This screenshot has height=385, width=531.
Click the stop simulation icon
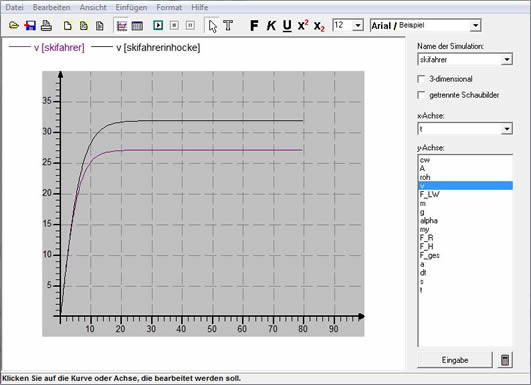[x=174, y=25]
